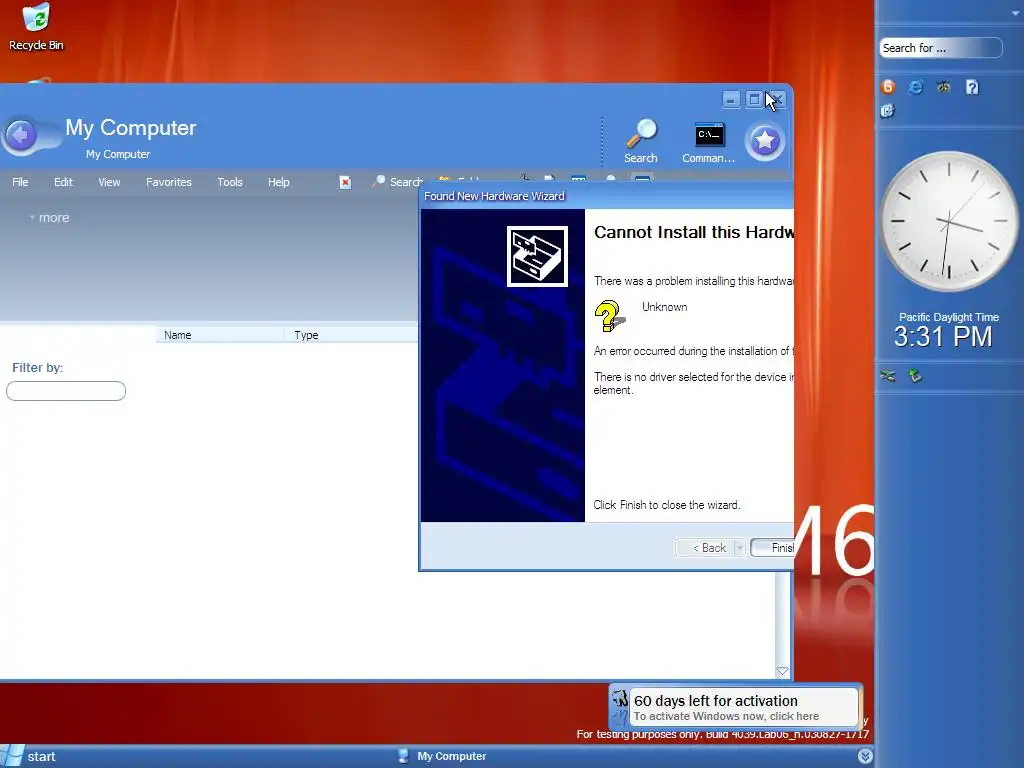
Task: Open the Edit menu
Action: pyautogui.click(x=63, y=182)
